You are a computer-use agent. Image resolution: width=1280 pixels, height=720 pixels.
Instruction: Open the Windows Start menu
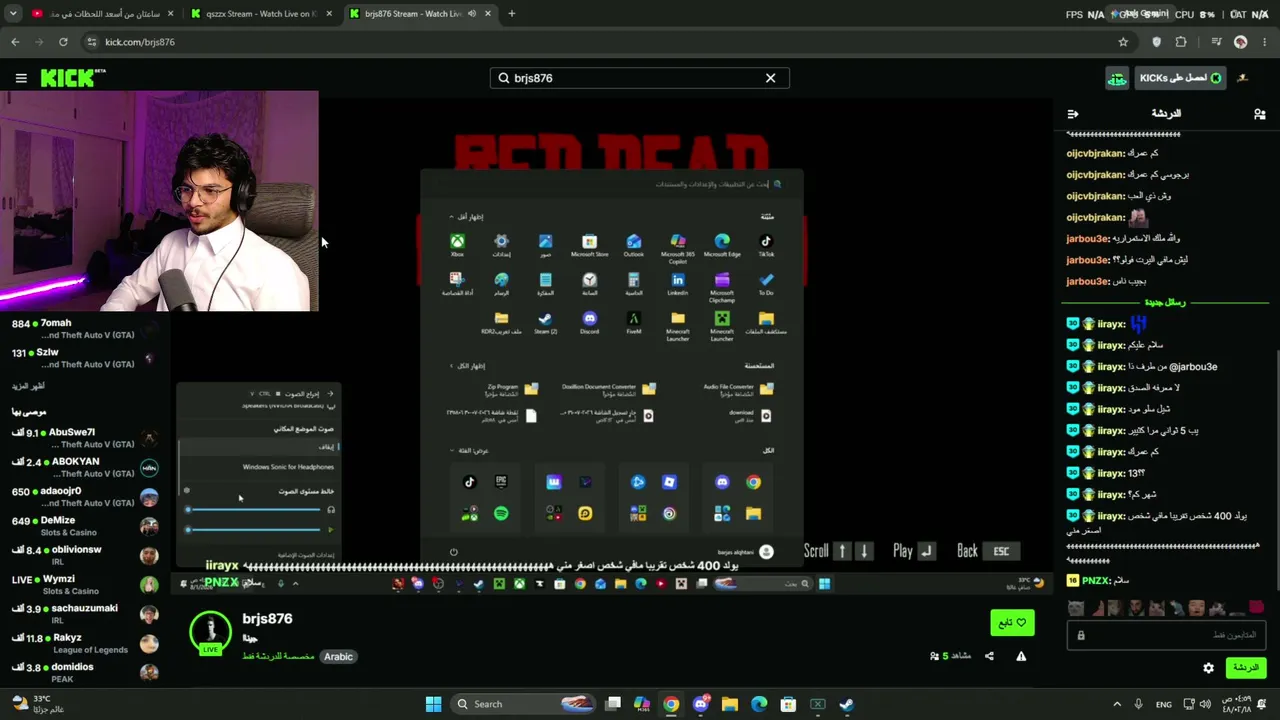click(x=433, y=704)
